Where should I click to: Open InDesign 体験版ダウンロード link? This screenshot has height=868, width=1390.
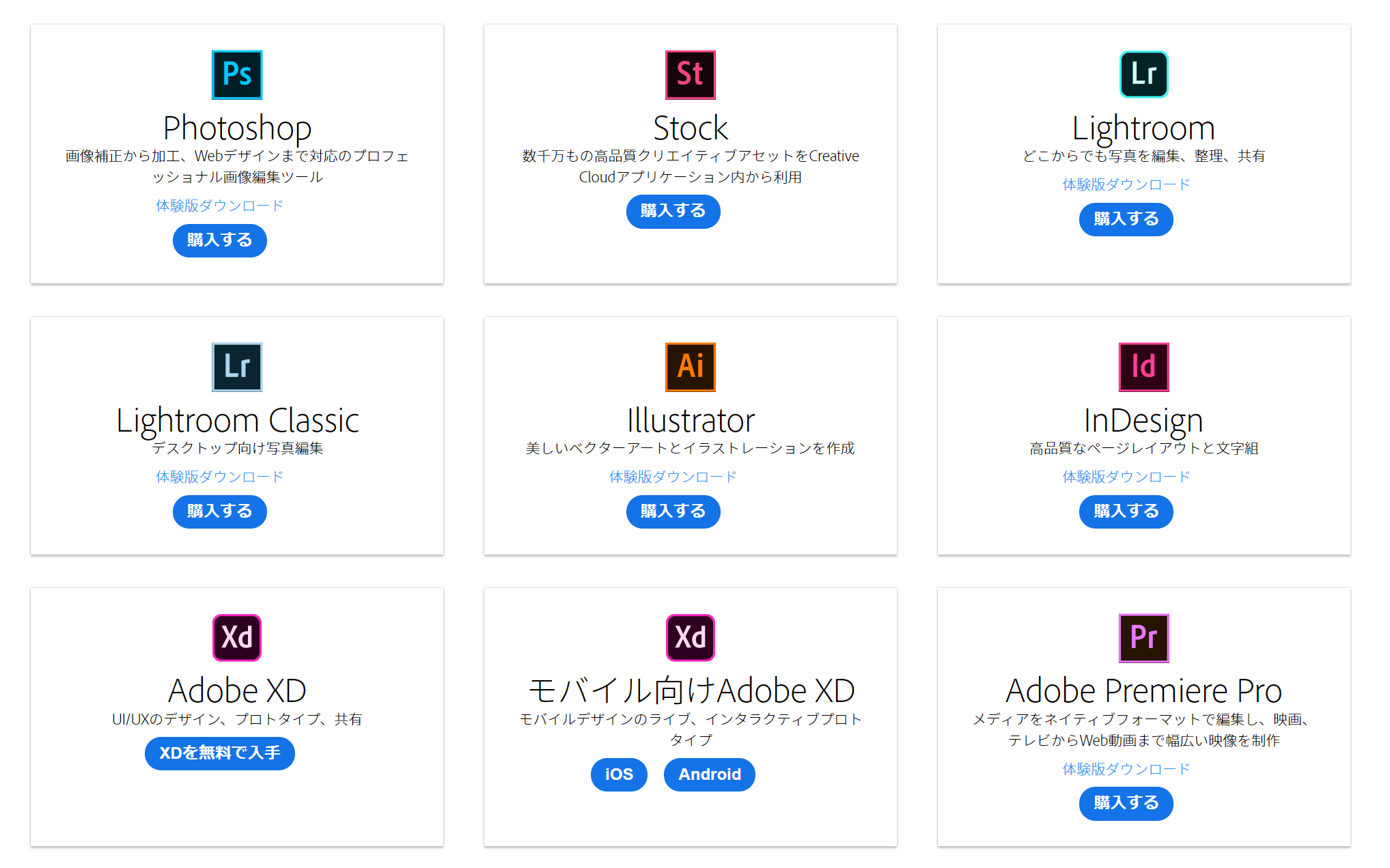click(x=1126, y=477)
